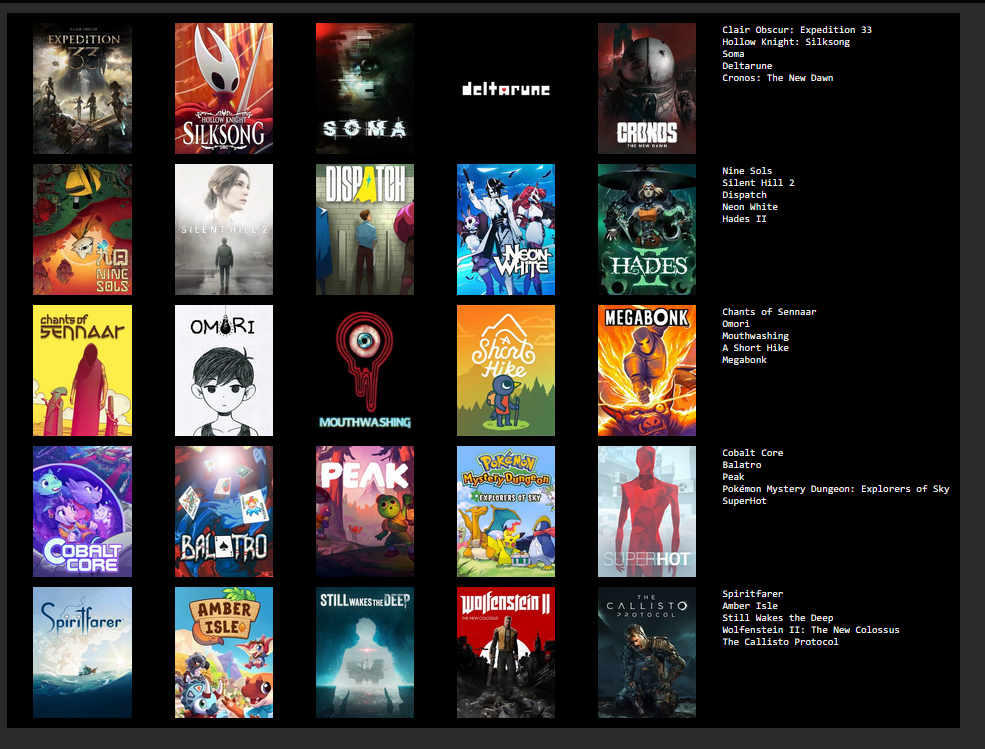Choose the Hades II cover
The width and height of the screenshot is (985, 749).
tap(647, 230)
